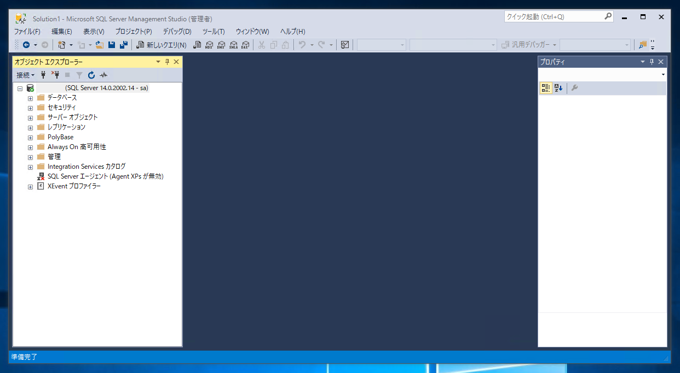The image size is (680, 373).
Task: Expand the データベース folder node
Action: coord(30,98)
